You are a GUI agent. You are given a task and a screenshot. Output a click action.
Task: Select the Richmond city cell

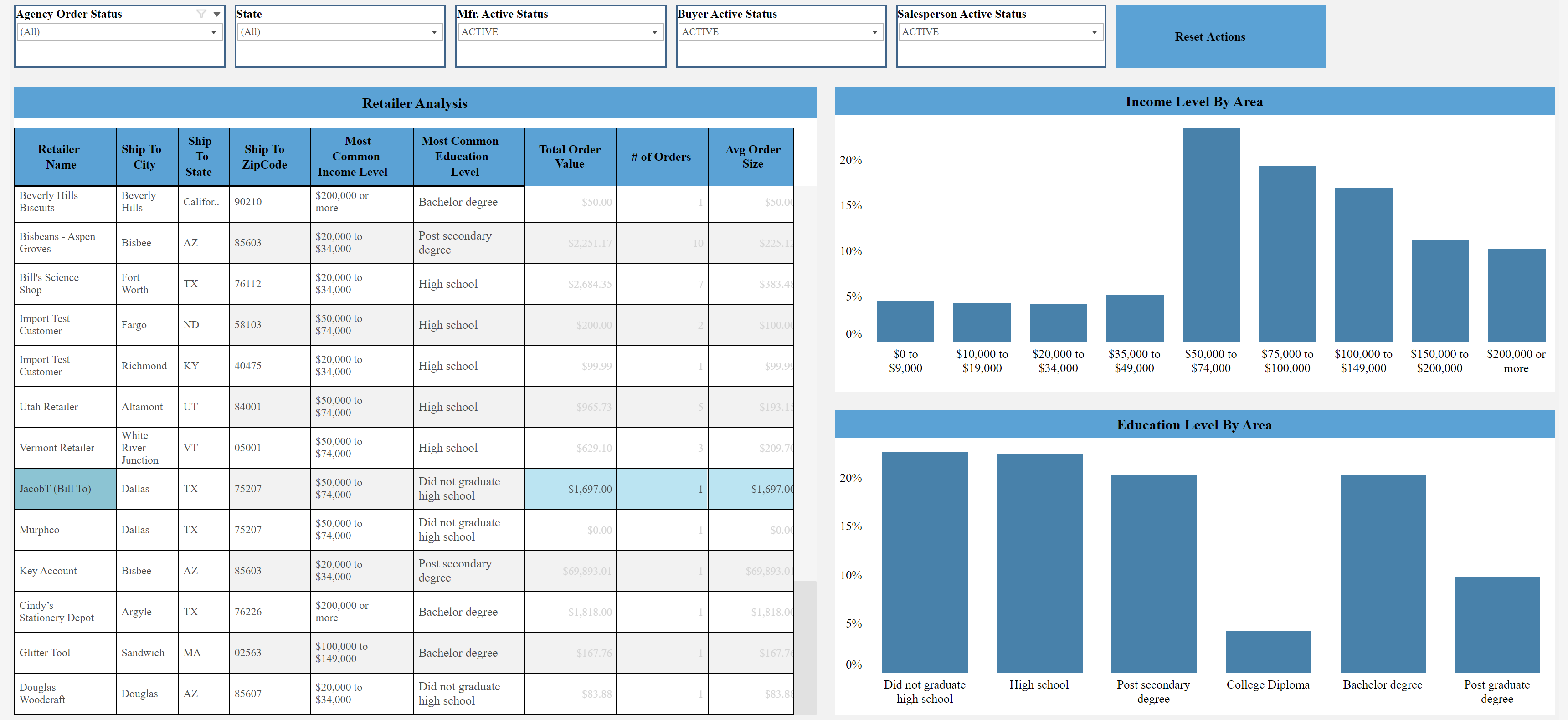click(x=147, y=366)
